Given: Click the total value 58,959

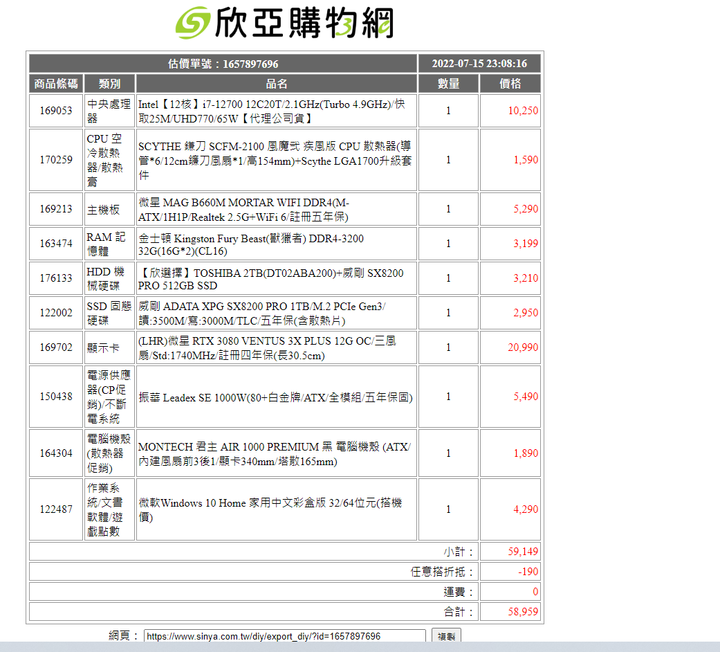Looking at the screenshot, I should 523,612.
